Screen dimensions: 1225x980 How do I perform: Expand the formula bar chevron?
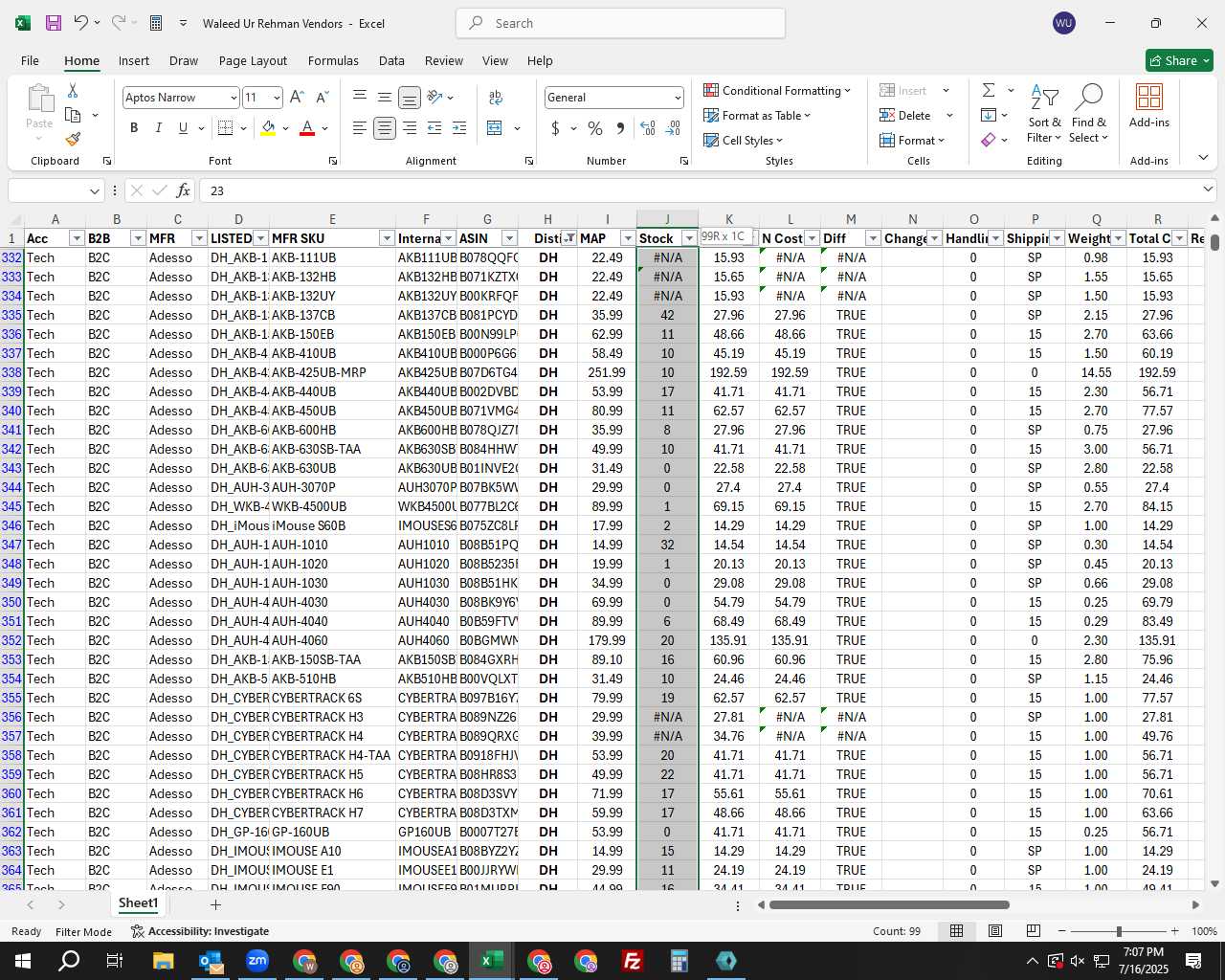(x=1207, y=190)
